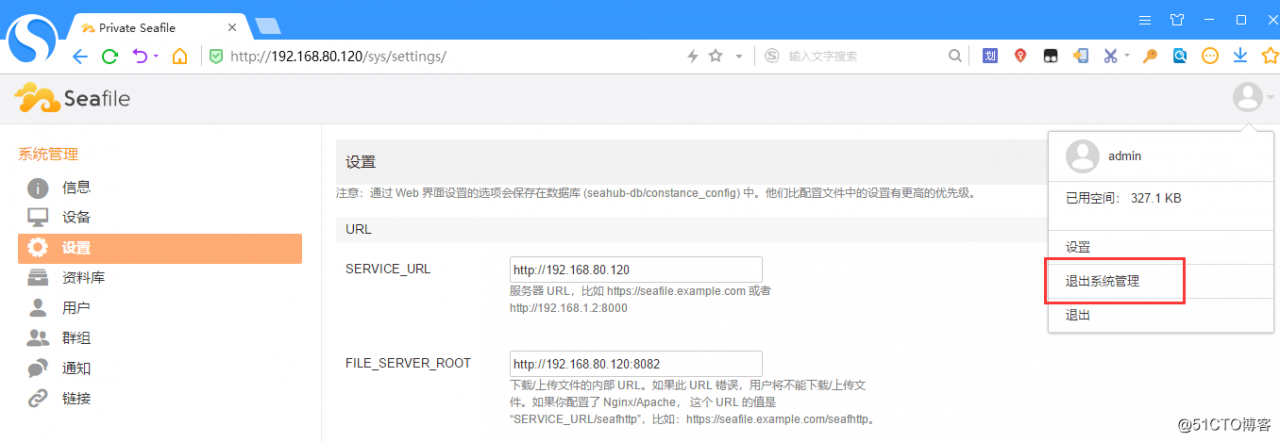This screenshot has width=1280, height=442.
Task: Go back with the browser back arrow
Action: click(82, 56)
